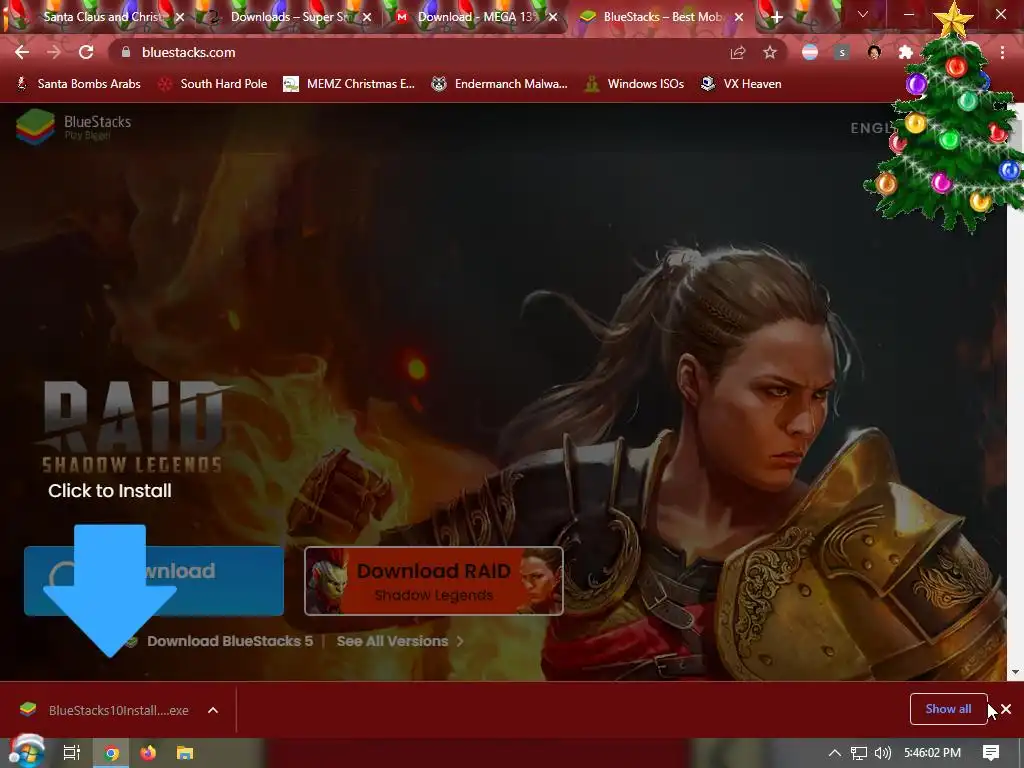The width and height of the screenshot is (1024, 768).
Task: Close the Download - MEGA tab
Action: (553, 18)
